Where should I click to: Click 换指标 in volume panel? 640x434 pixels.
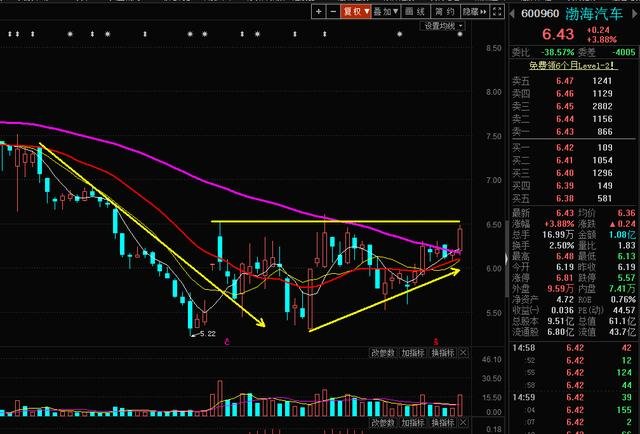pos(443,353)
